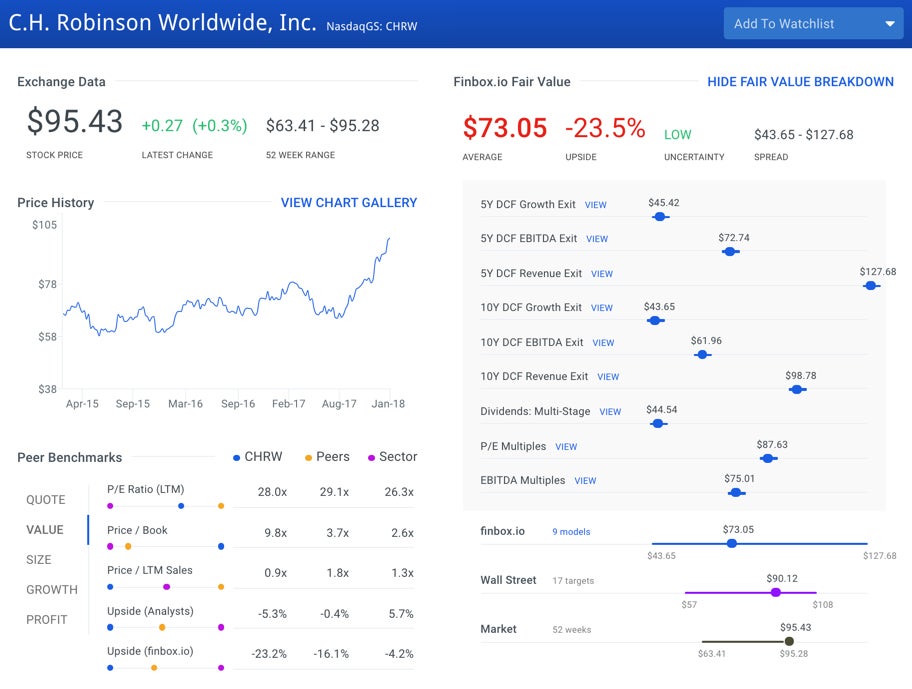This screenshot has height=689, width=912.
Task: Click Hide Fair Value Breakdown link
Action: click(800, 82)
